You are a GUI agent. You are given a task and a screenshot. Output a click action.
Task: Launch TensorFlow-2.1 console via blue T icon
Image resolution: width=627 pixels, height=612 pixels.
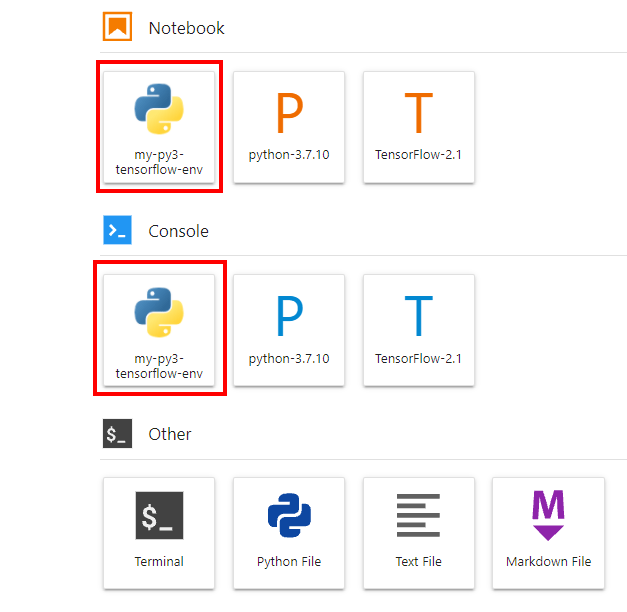418,316
